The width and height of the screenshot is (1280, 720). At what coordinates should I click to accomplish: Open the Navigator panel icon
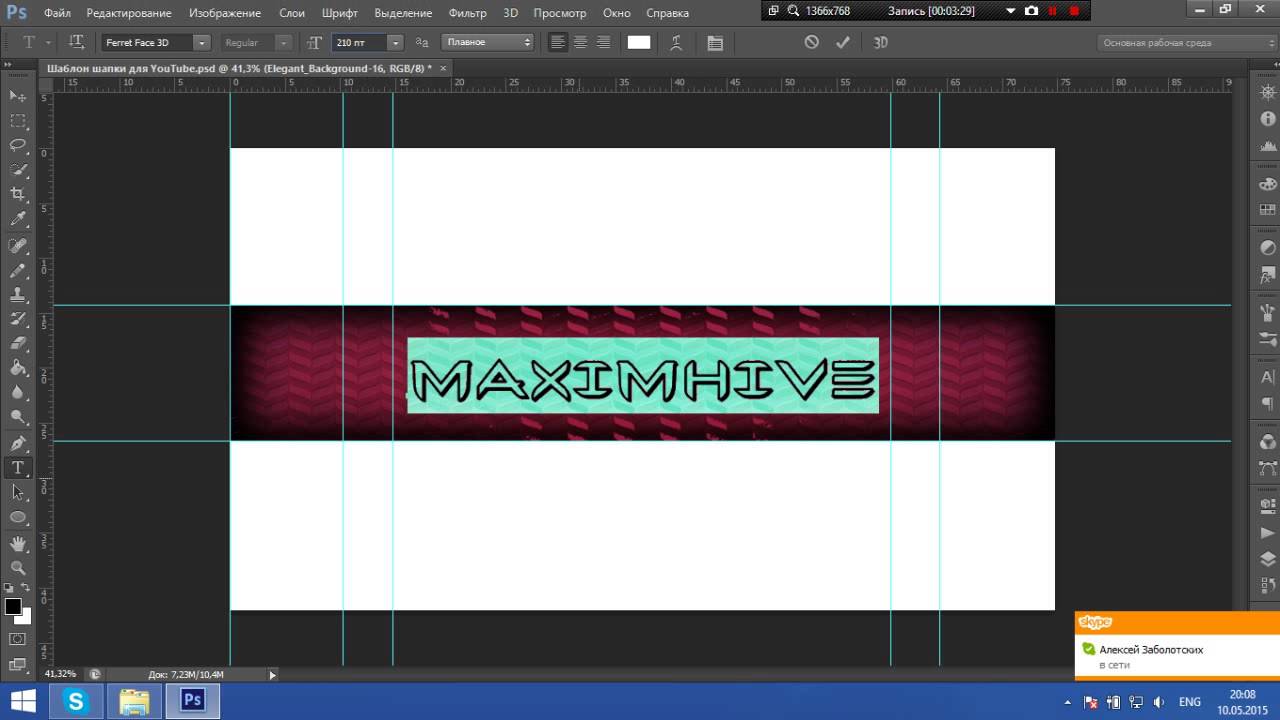[1267, 93]
